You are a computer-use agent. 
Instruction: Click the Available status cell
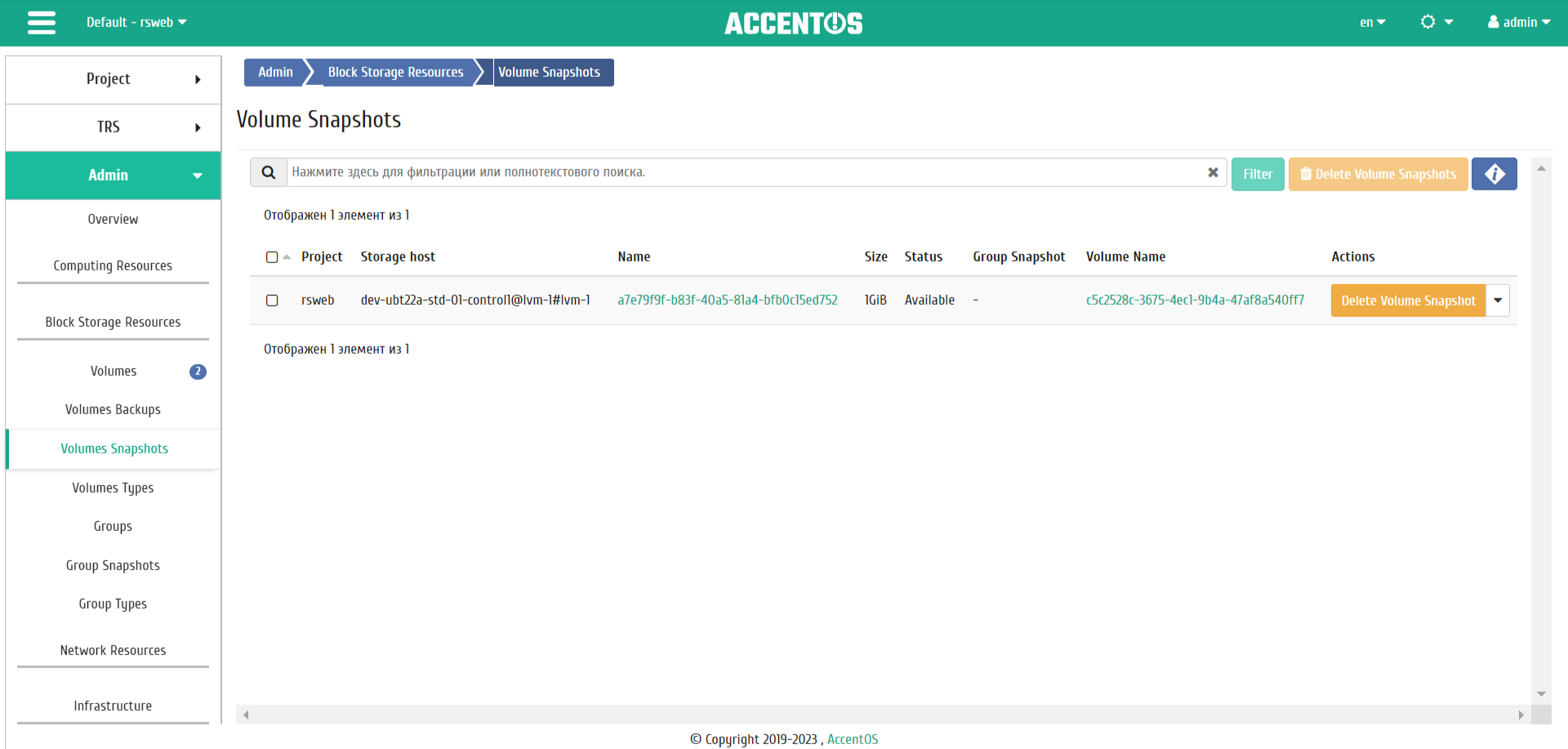click(929, 300)
